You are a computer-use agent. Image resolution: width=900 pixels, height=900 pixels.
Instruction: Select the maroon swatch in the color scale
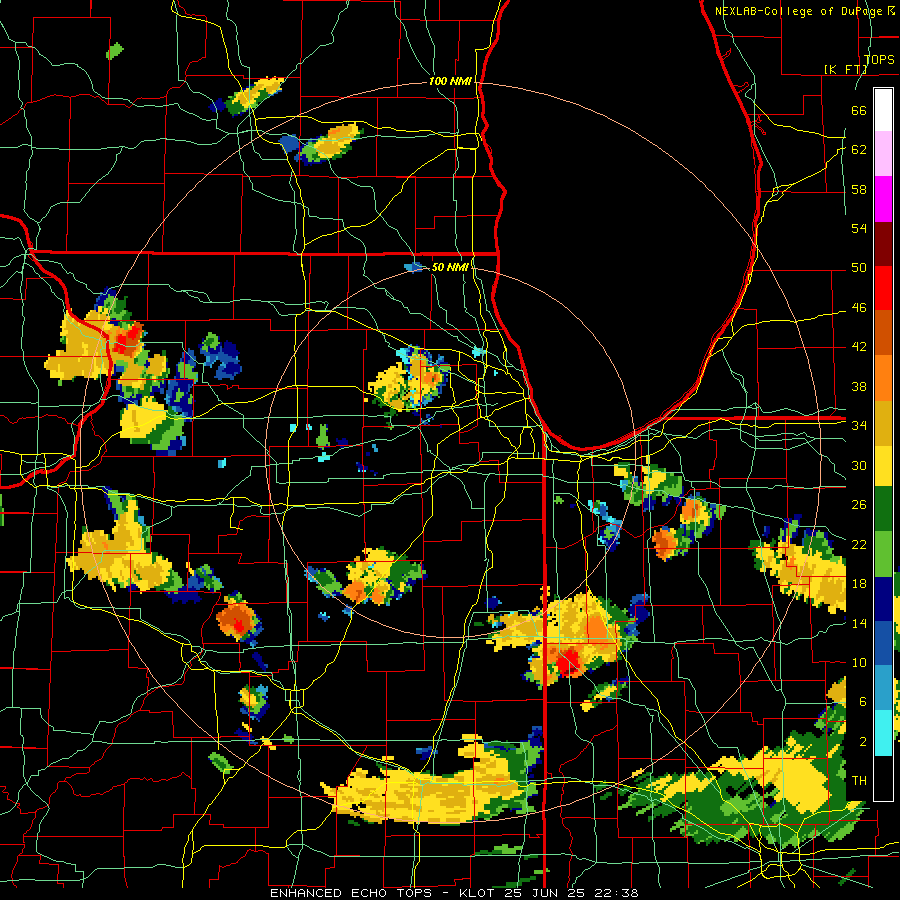click(x=883, y=243)
